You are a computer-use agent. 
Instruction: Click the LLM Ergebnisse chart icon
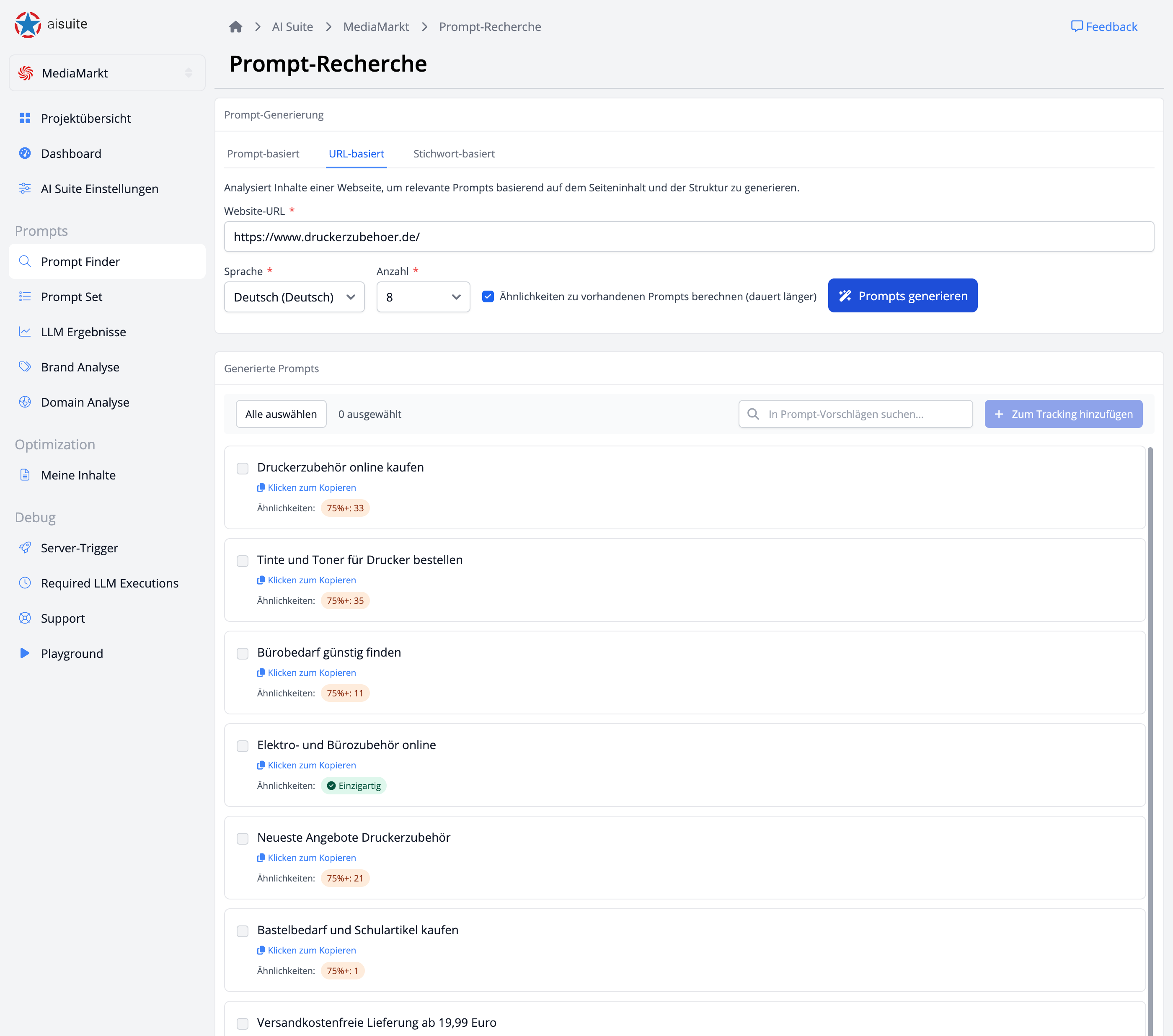click(25, 332)
